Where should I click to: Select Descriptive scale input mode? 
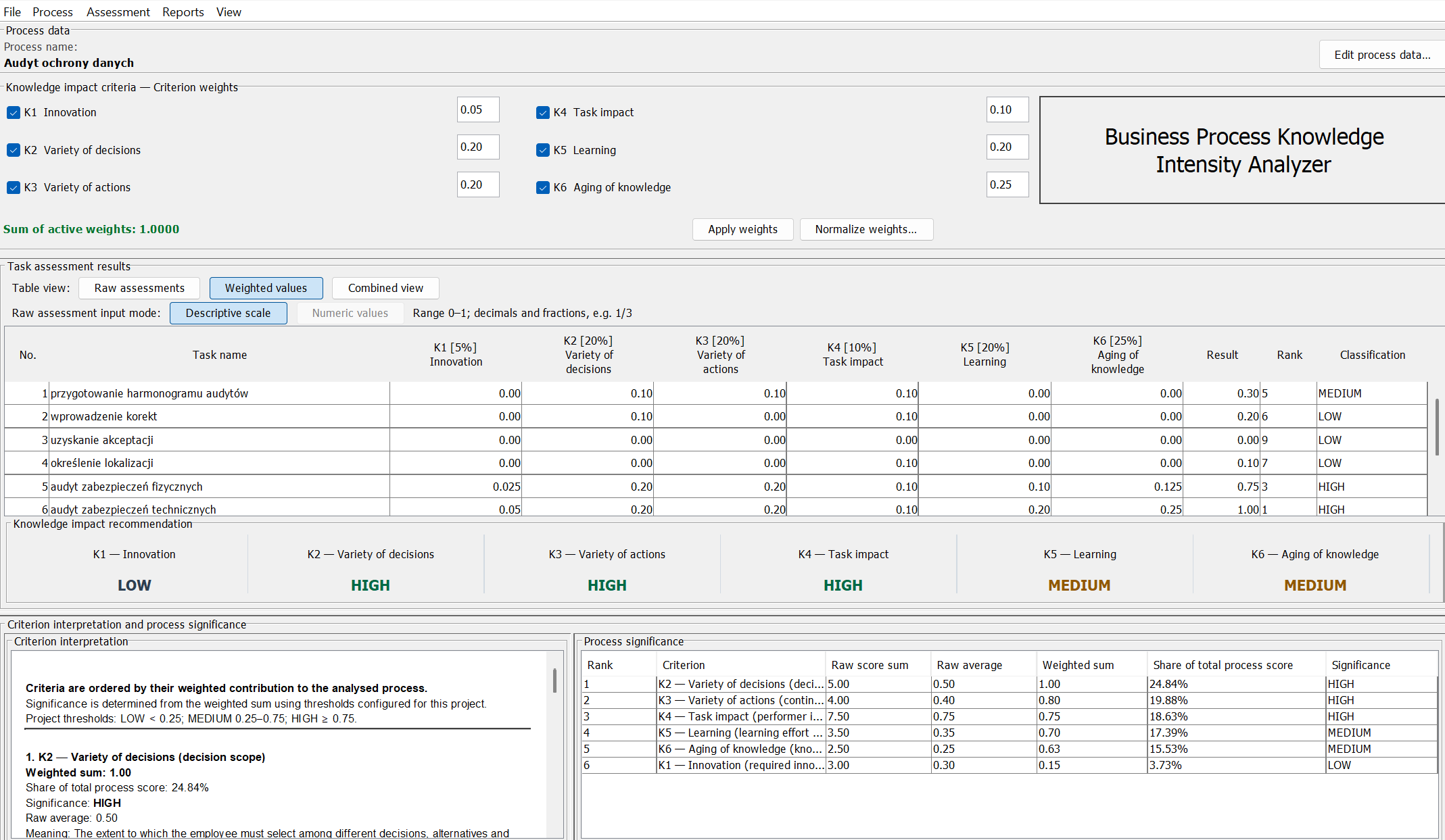click(228, 313)
